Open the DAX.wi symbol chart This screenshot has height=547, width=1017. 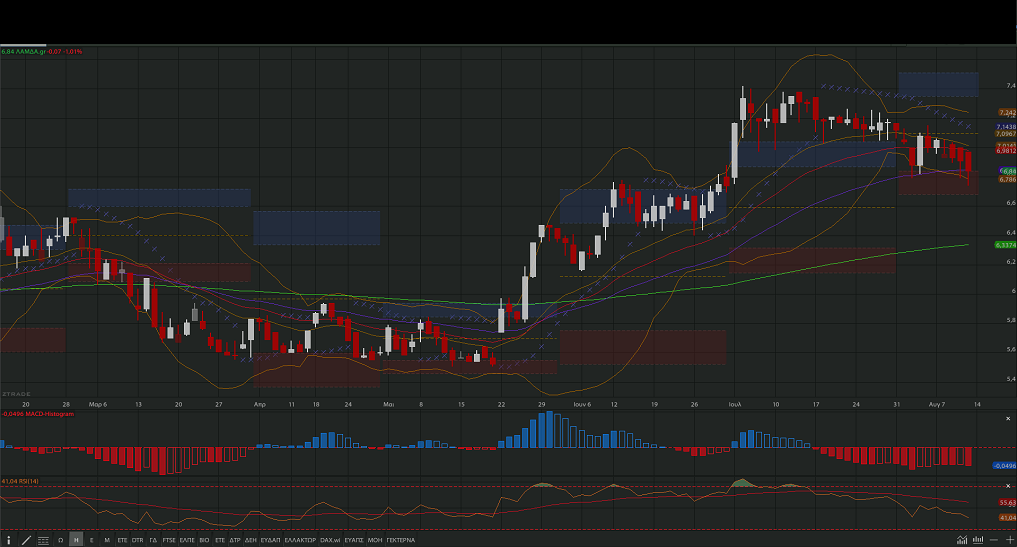[330, 540]
